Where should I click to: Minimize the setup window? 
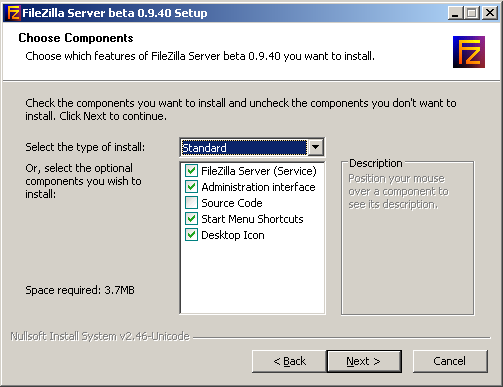pyautogui.click(x=456, y=13)
